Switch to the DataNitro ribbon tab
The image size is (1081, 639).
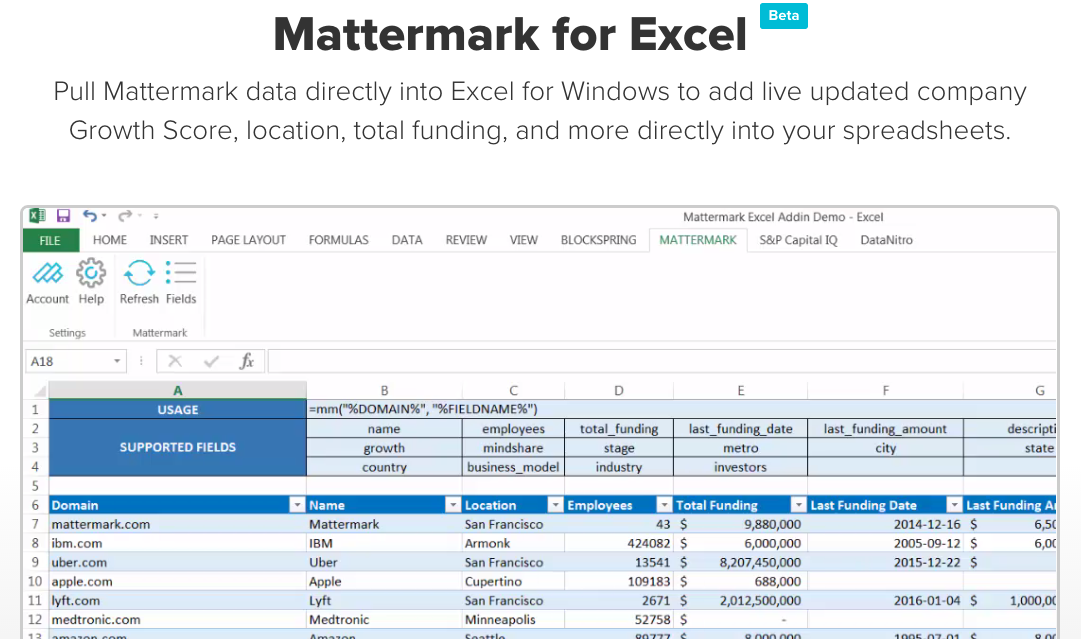click(x=887, y=240)
